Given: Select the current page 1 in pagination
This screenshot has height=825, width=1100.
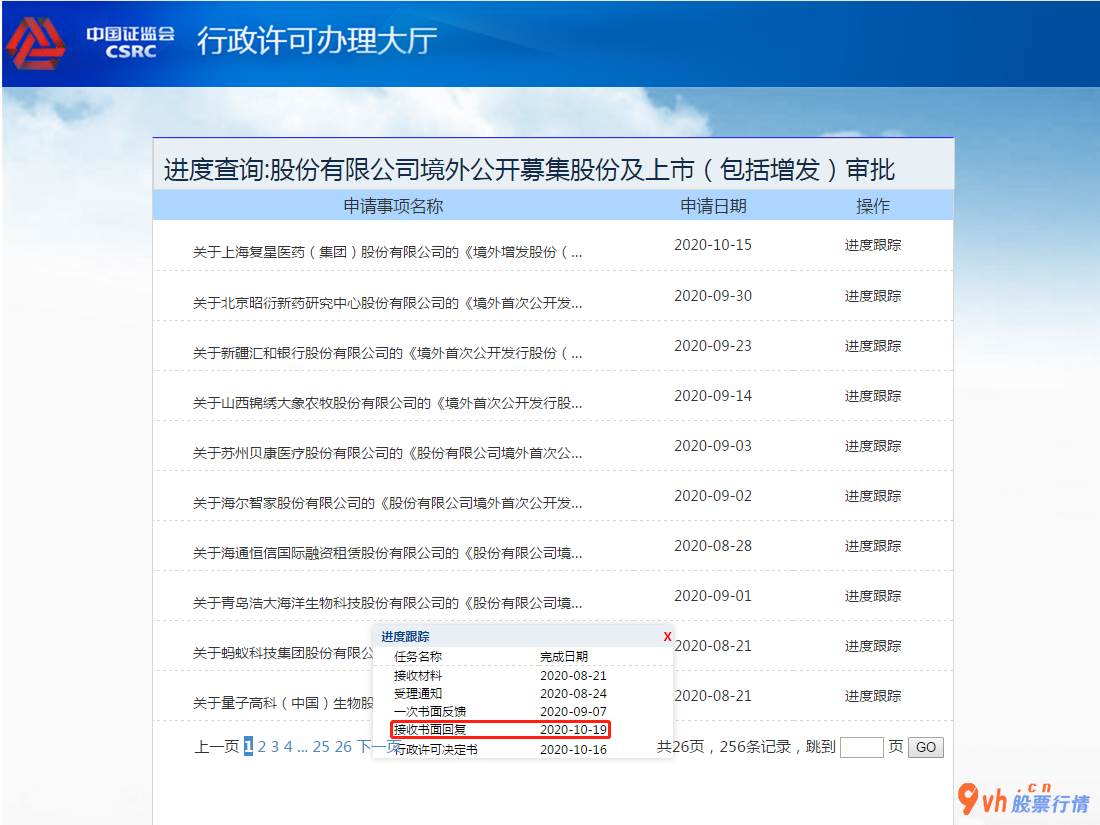Looking at the screenshot, I should (248, 746).
